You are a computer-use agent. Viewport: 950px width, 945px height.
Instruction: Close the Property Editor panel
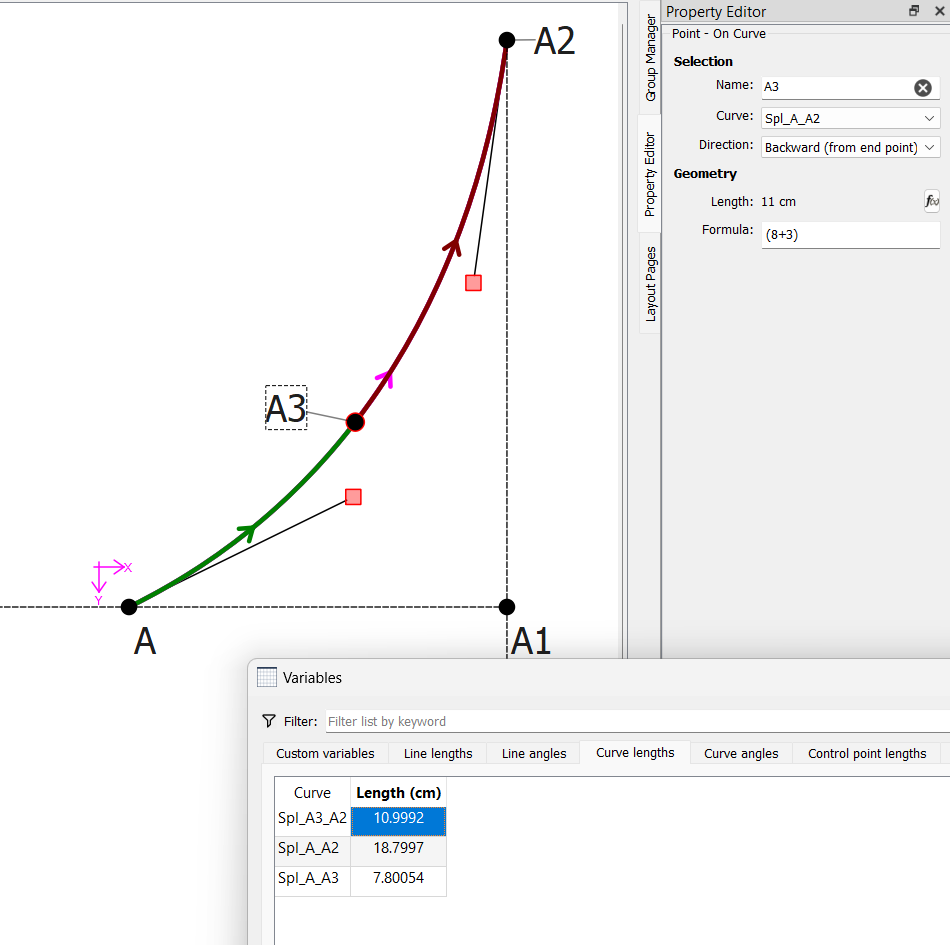point(939,12)
